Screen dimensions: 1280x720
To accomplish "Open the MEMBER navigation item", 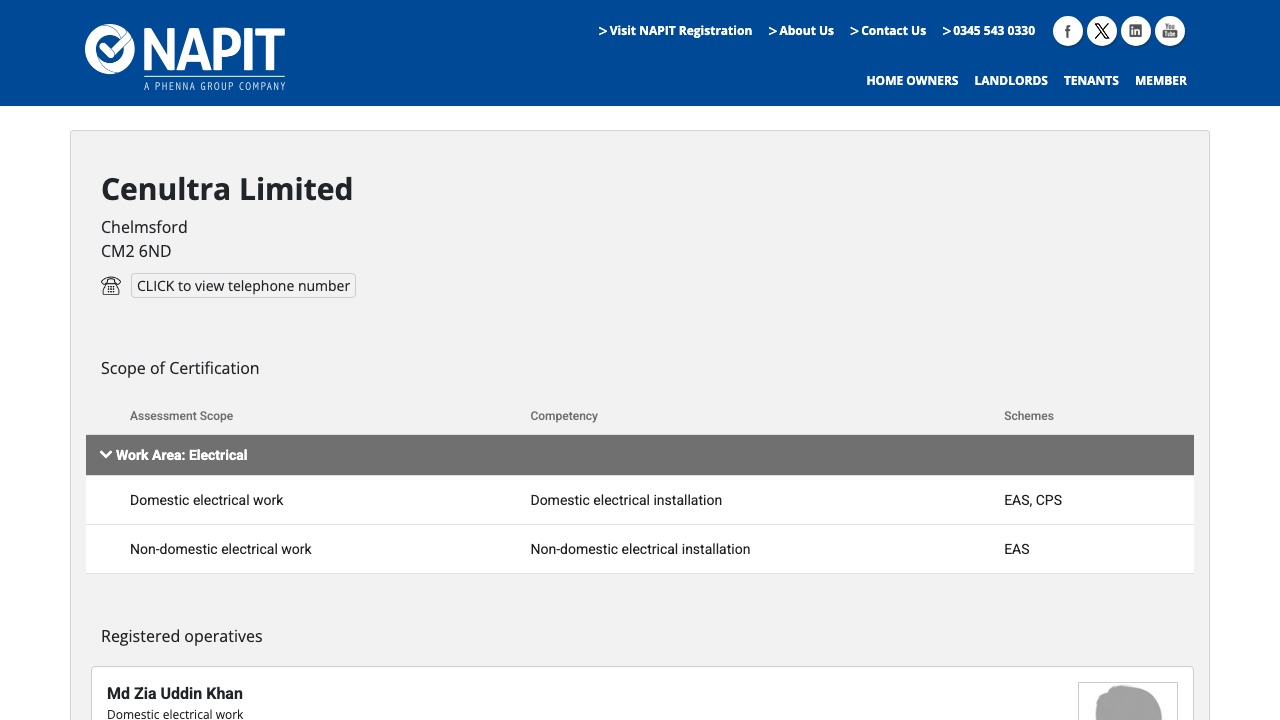I will [x=1160, y=80].
